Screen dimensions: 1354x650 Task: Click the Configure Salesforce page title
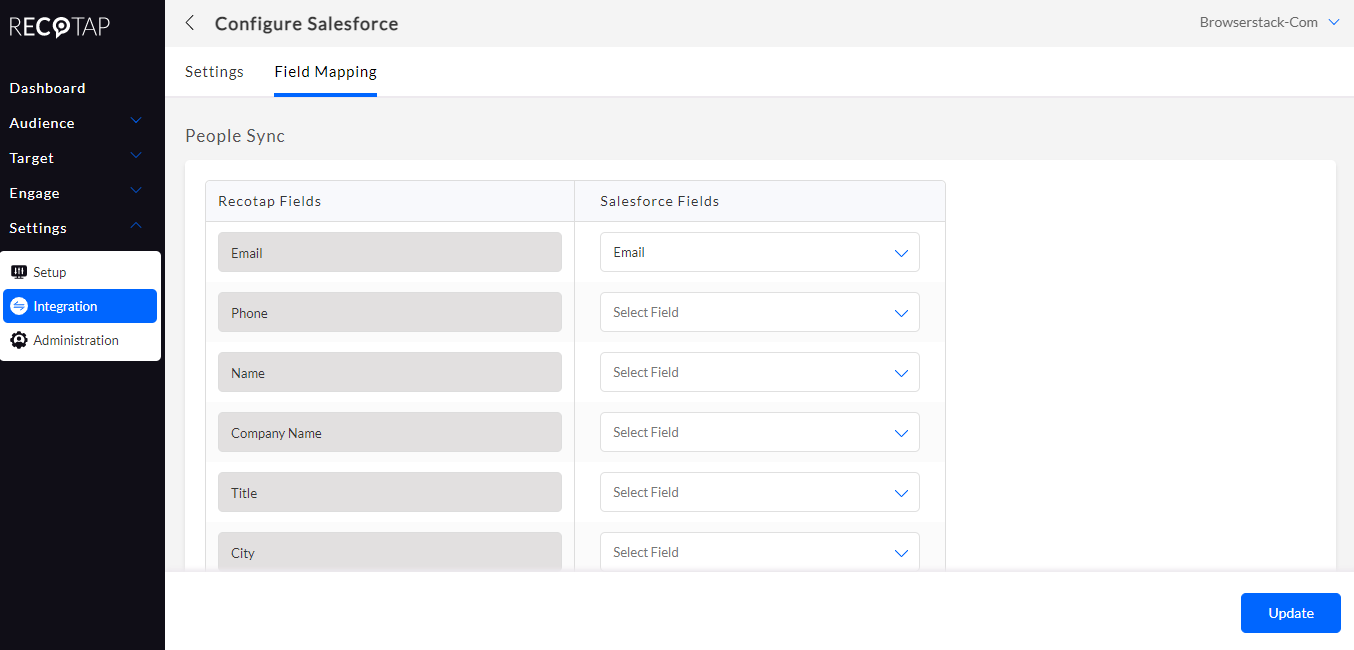click(307, 23)
